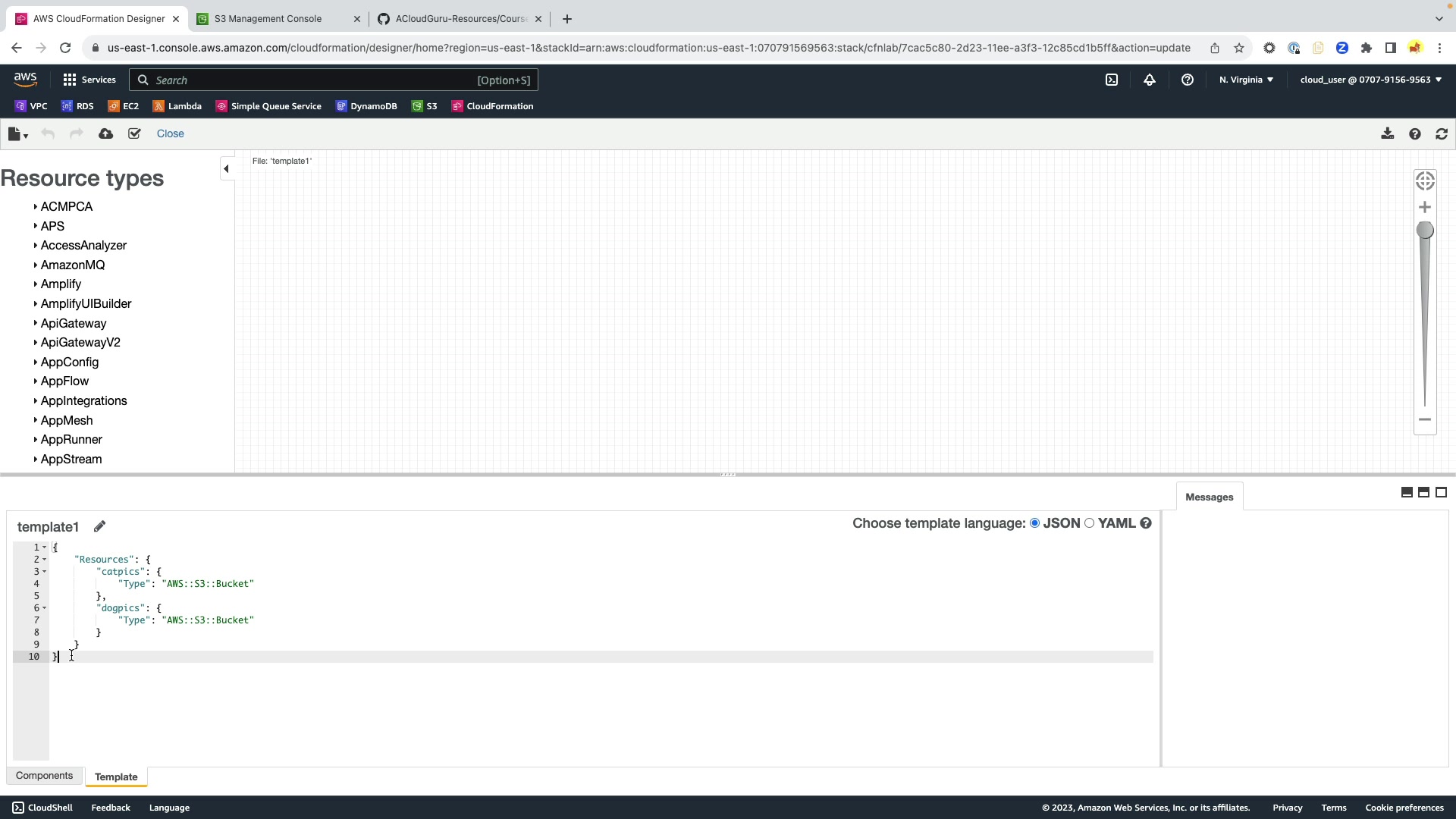Click the Validate template checkmark icon
Viewport: 1456px width, 819px height.
point(134,134)
